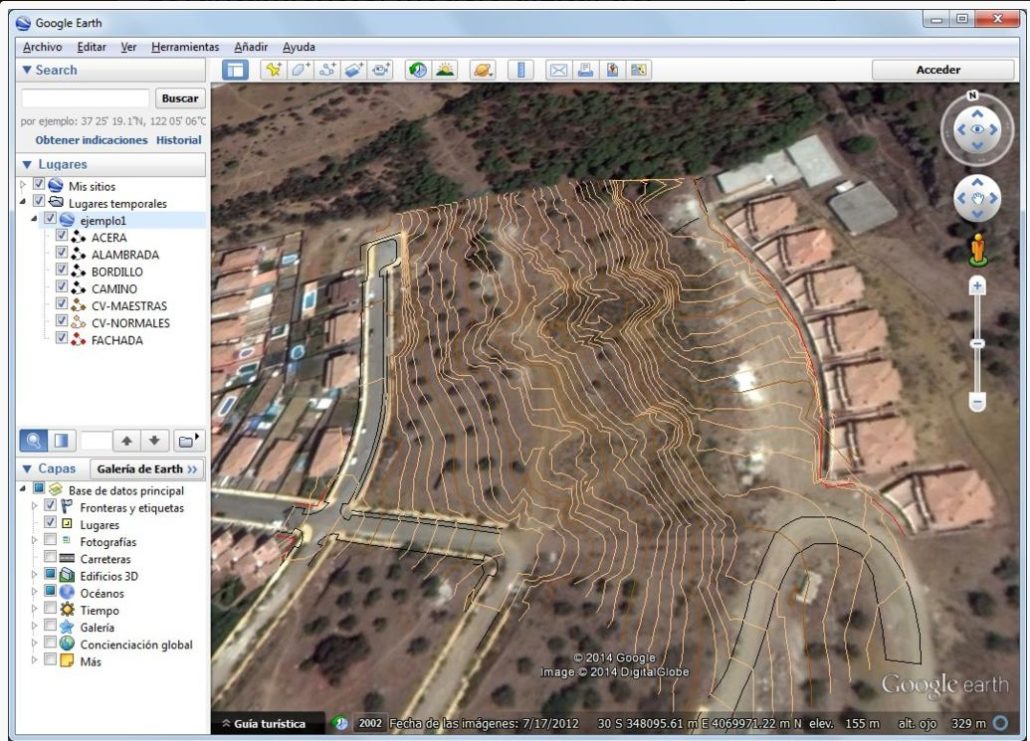The width and height of the screenshot is (1030, 741).
Task: Toggle the FACHADA layer checkbox
Action: tap(62, 339)
